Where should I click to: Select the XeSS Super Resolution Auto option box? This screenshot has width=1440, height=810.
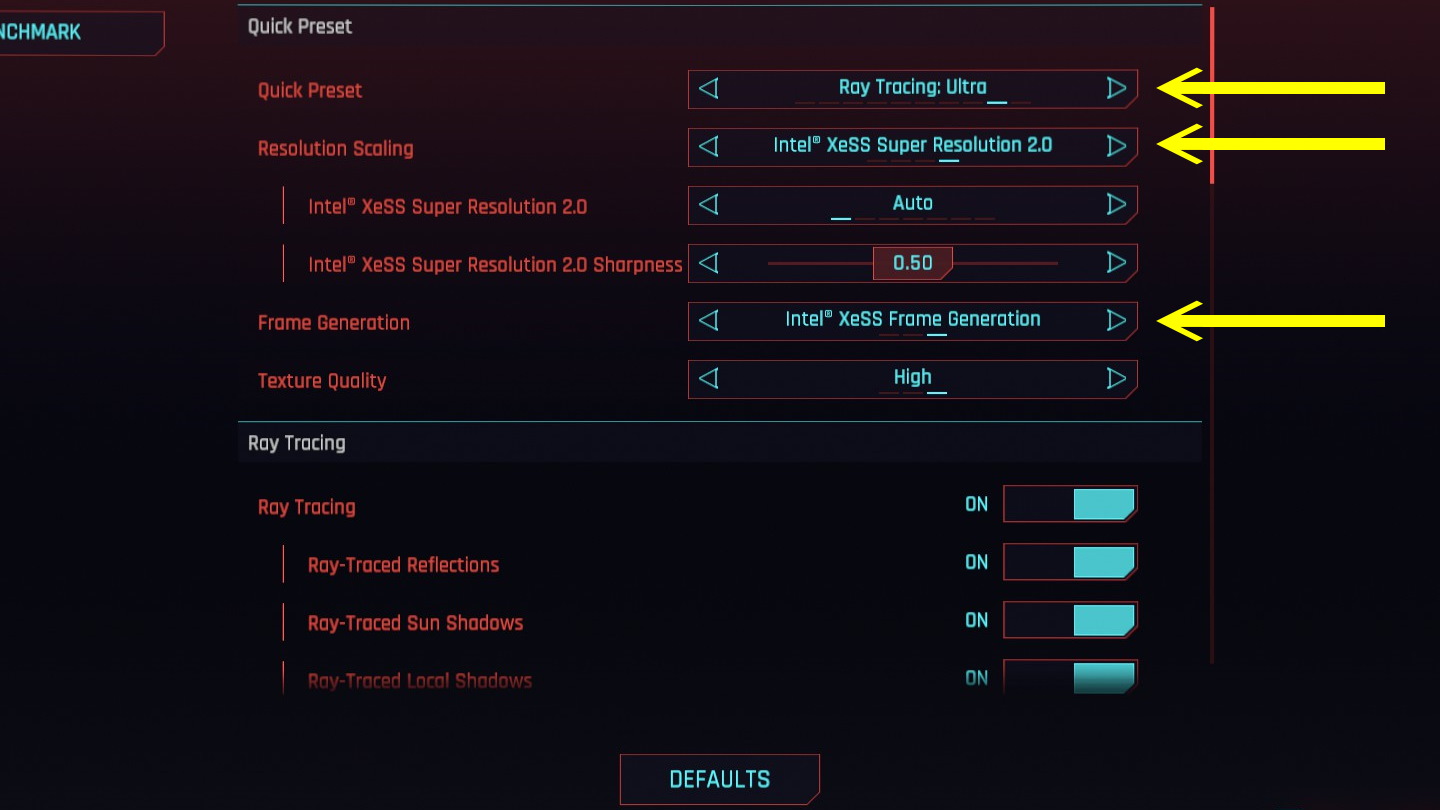[912, 204]
